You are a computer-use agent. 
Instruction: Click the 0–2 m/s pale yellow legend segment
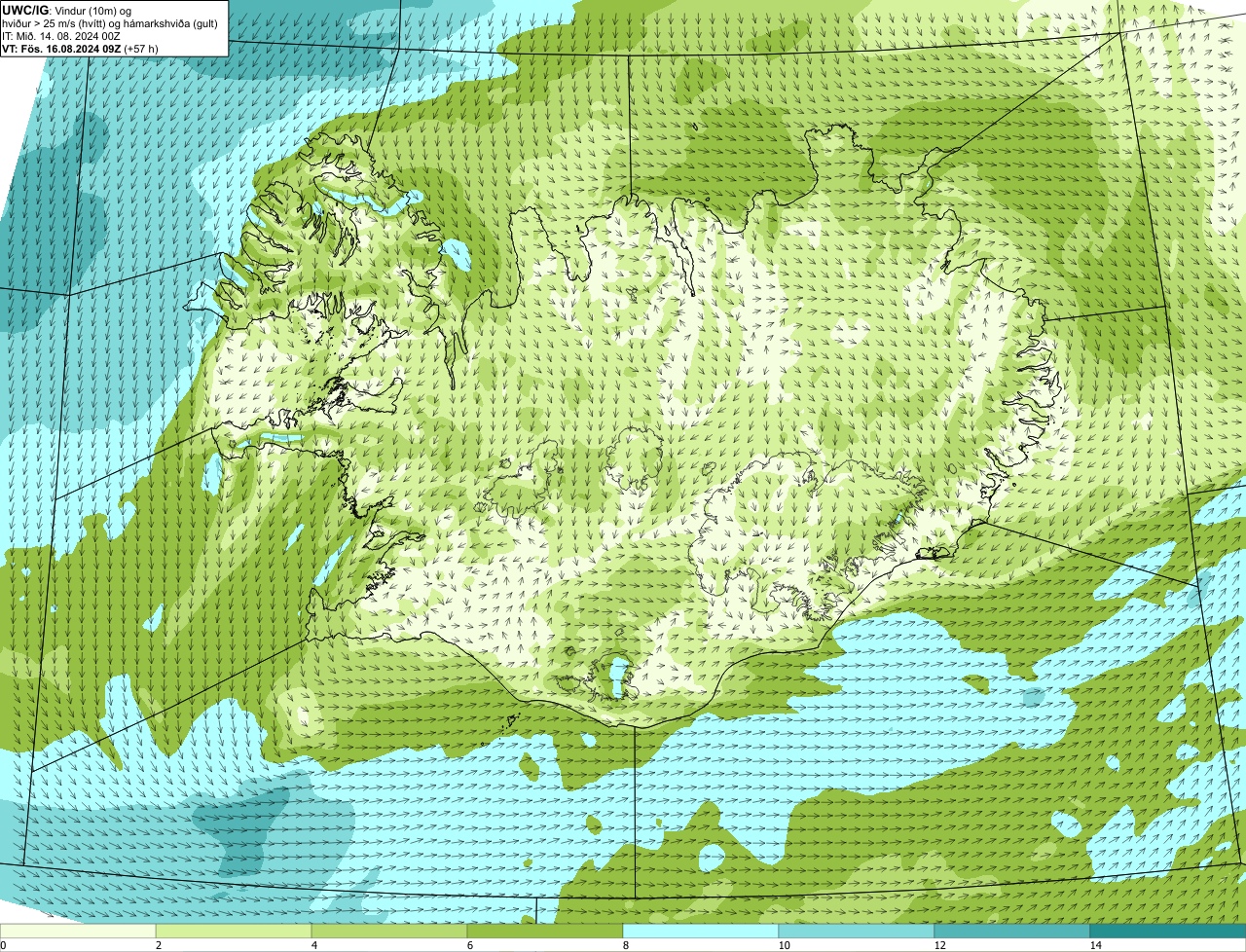point(78,931)
